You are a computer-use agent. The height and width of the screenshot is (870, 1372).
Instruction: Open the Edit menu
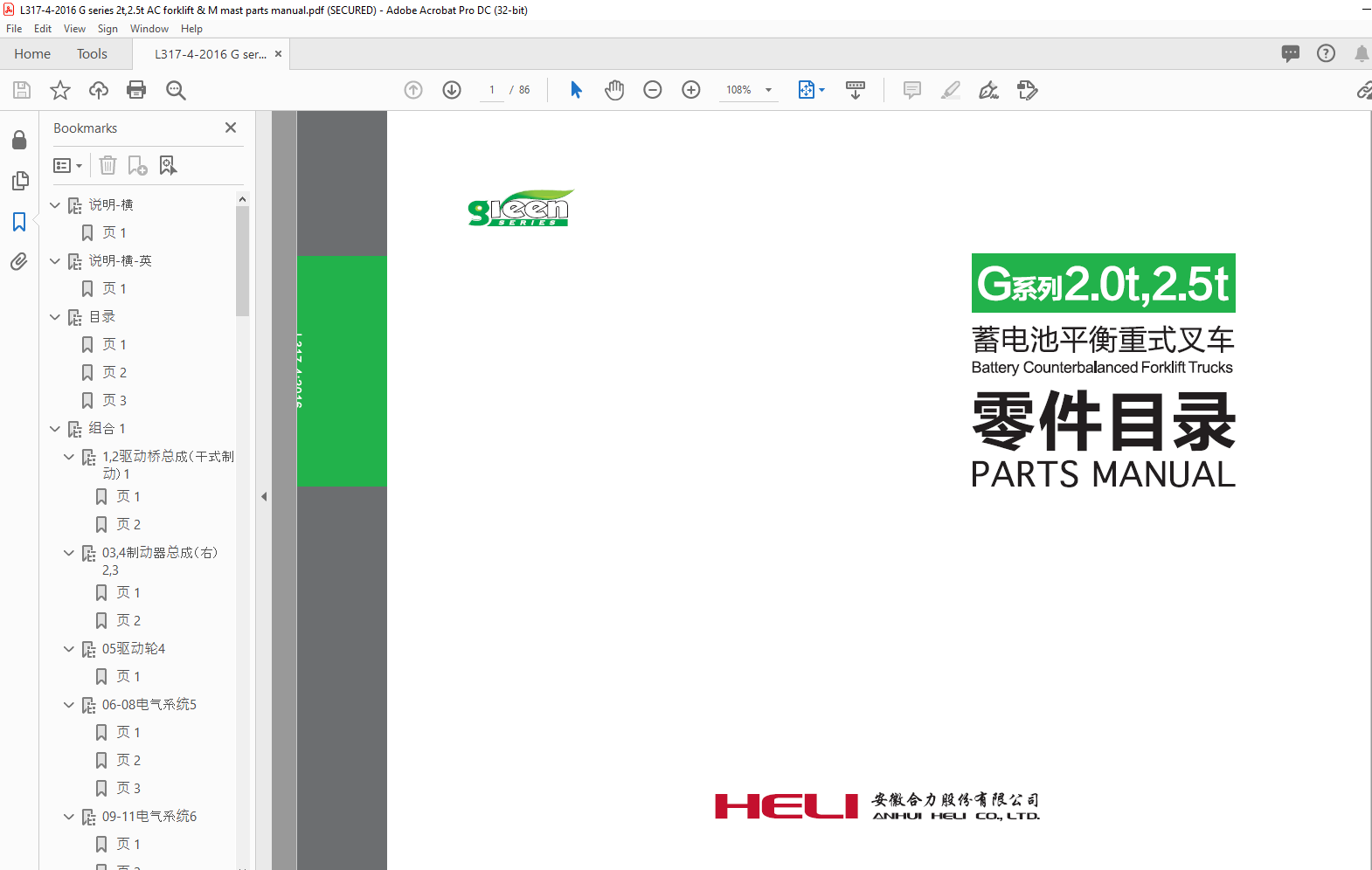click(43, 29)
